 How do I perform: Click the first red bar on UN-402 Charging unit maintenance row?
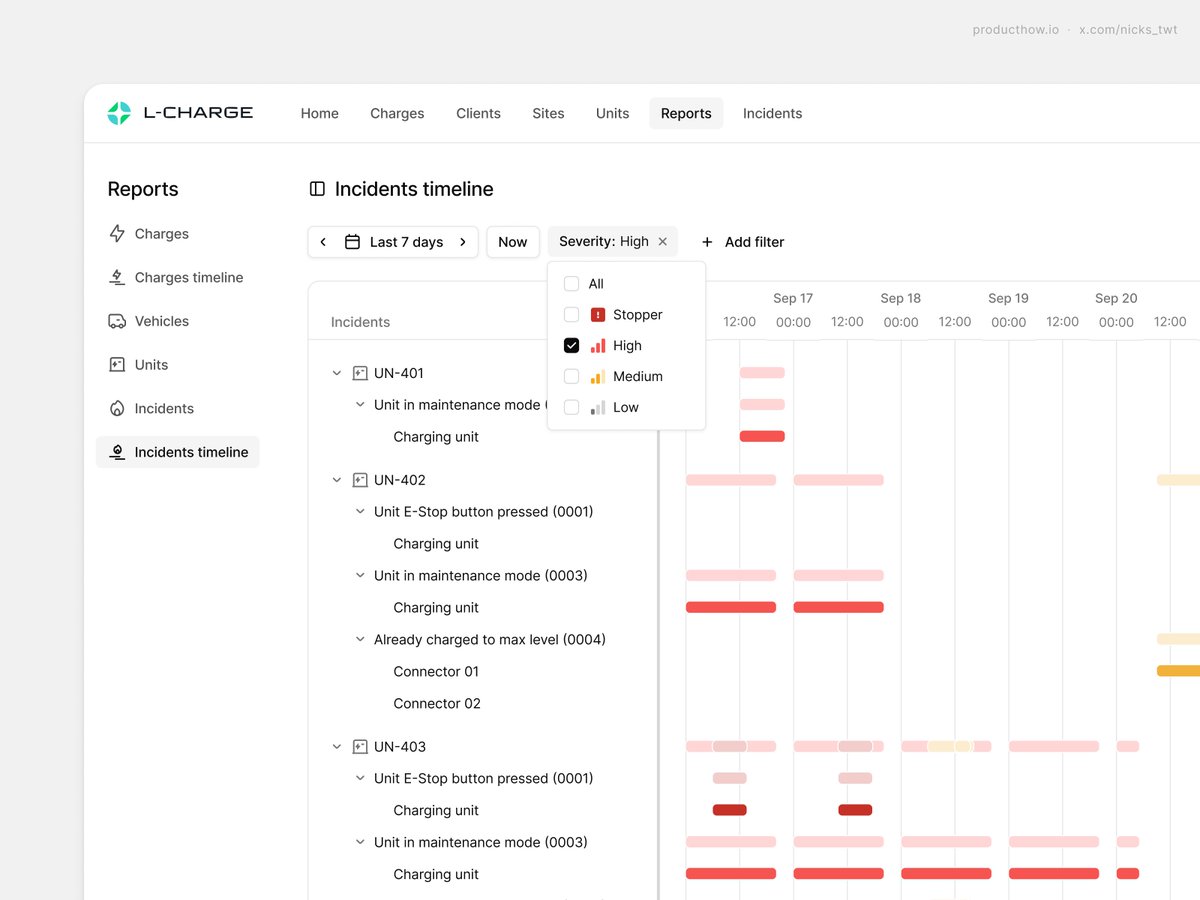(731, 607)
